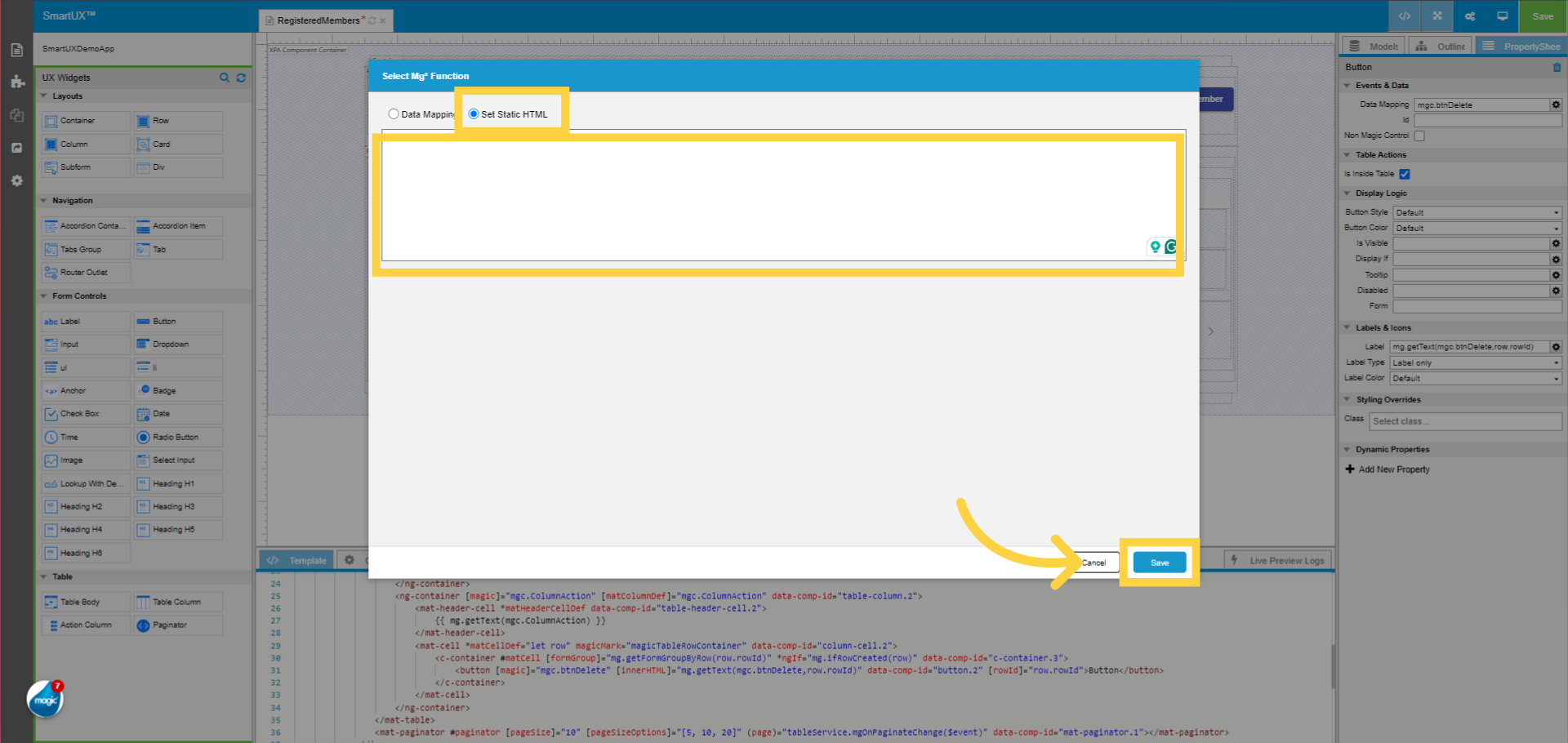Delete the Button via trash icon
1568x743 pixels.
tap(1557, 68)
